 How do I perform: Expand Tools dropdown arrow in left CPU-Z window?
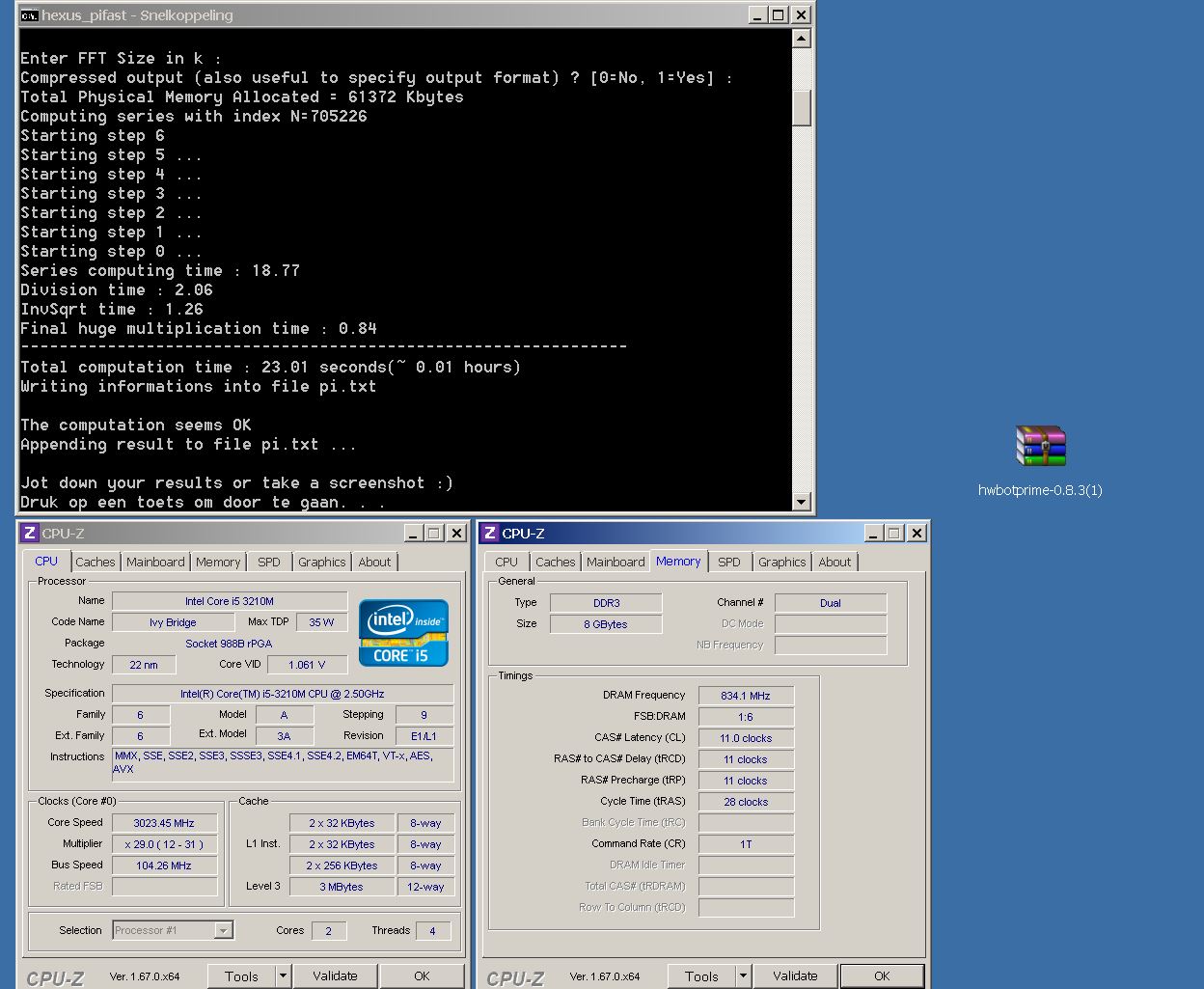(x=283, y=976)
